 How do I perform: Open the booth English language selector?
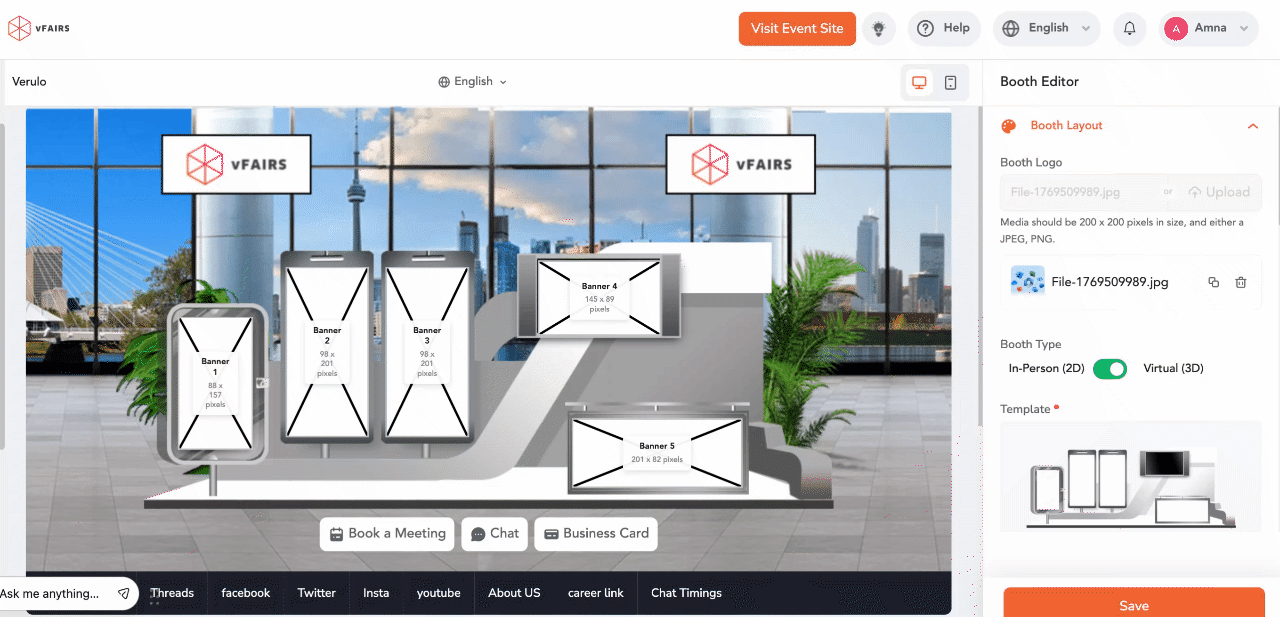[x=473, y=82]
